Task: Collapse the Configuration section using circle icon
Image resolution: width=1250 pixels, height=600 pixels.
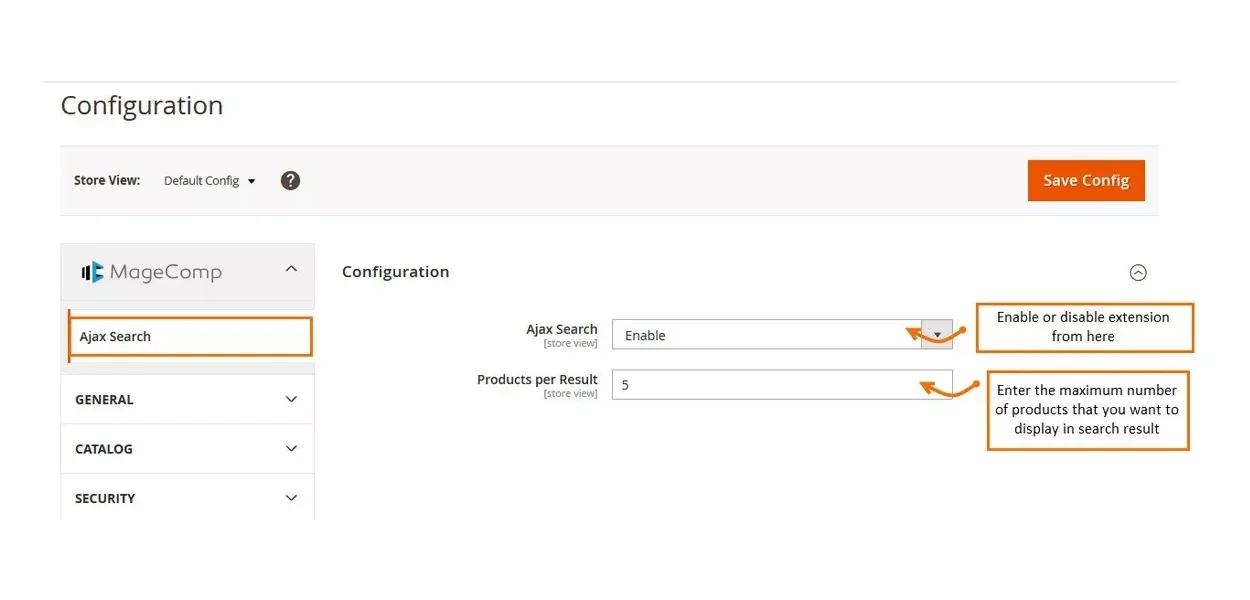Action: [1137, 273]
